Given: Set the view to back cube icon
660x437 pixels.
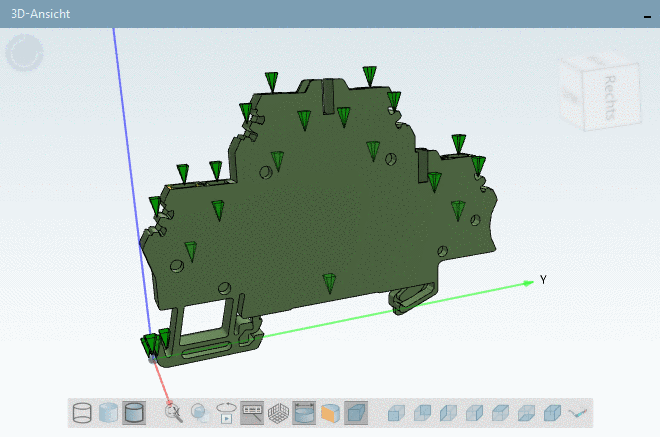Looking at the screenshot, I should [x=422, y=413].
